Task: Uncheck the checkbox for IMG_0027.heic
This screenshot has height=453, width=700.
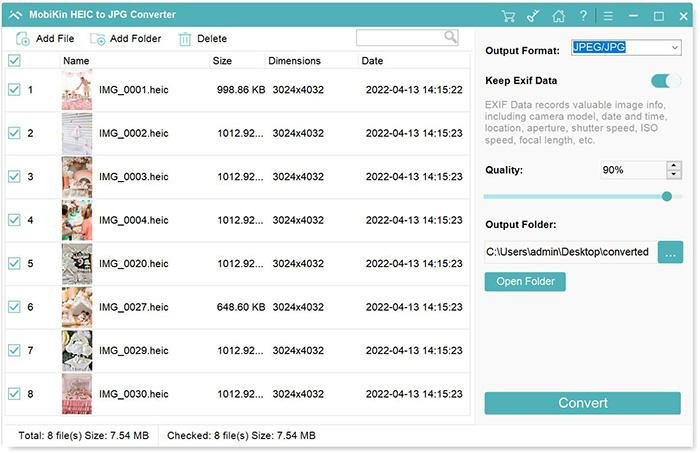Action: tap(14, 307)
